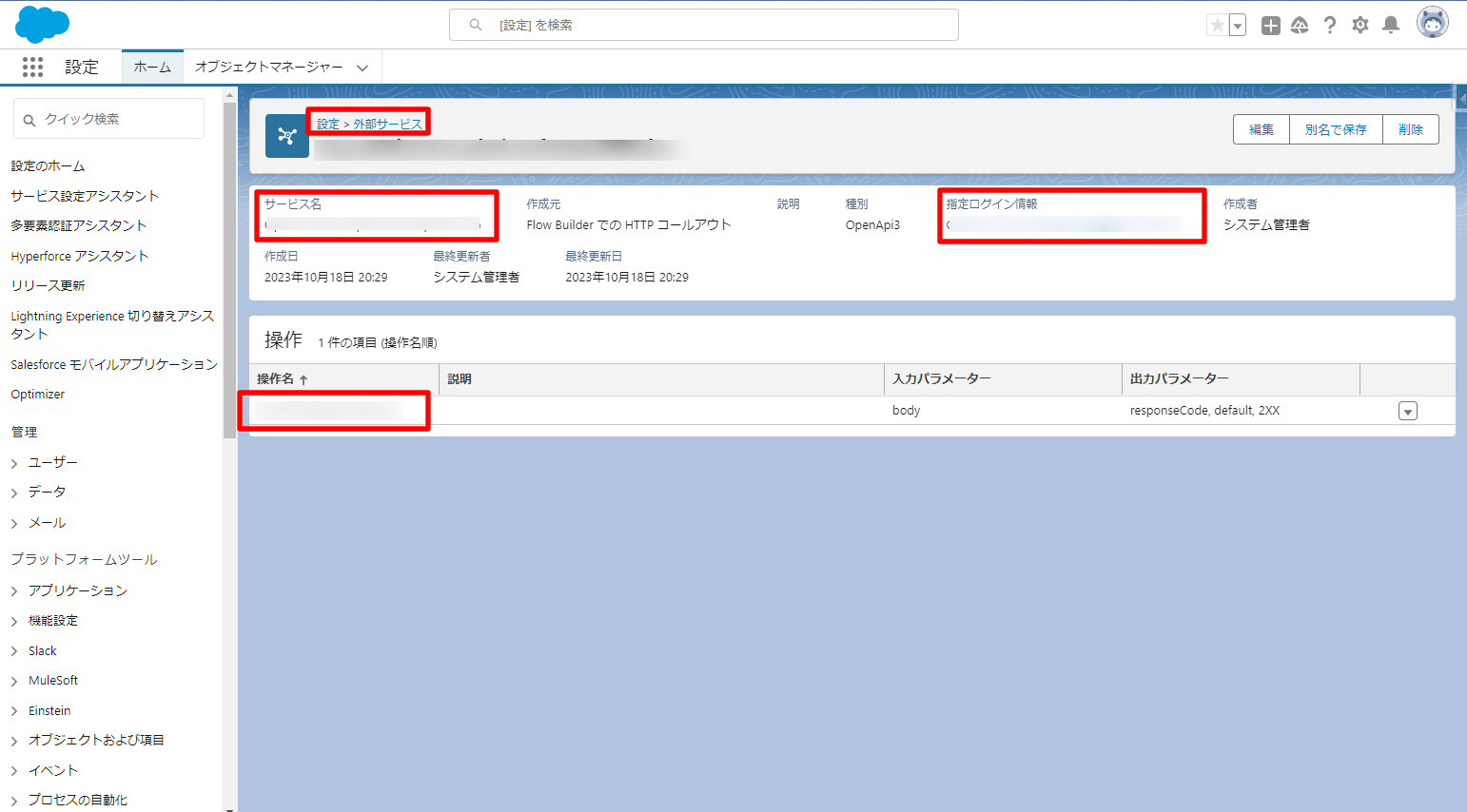The image size is (1467, 812).
Task: Open サービス設定アシスタント in the sidebar
Action: 85,196
